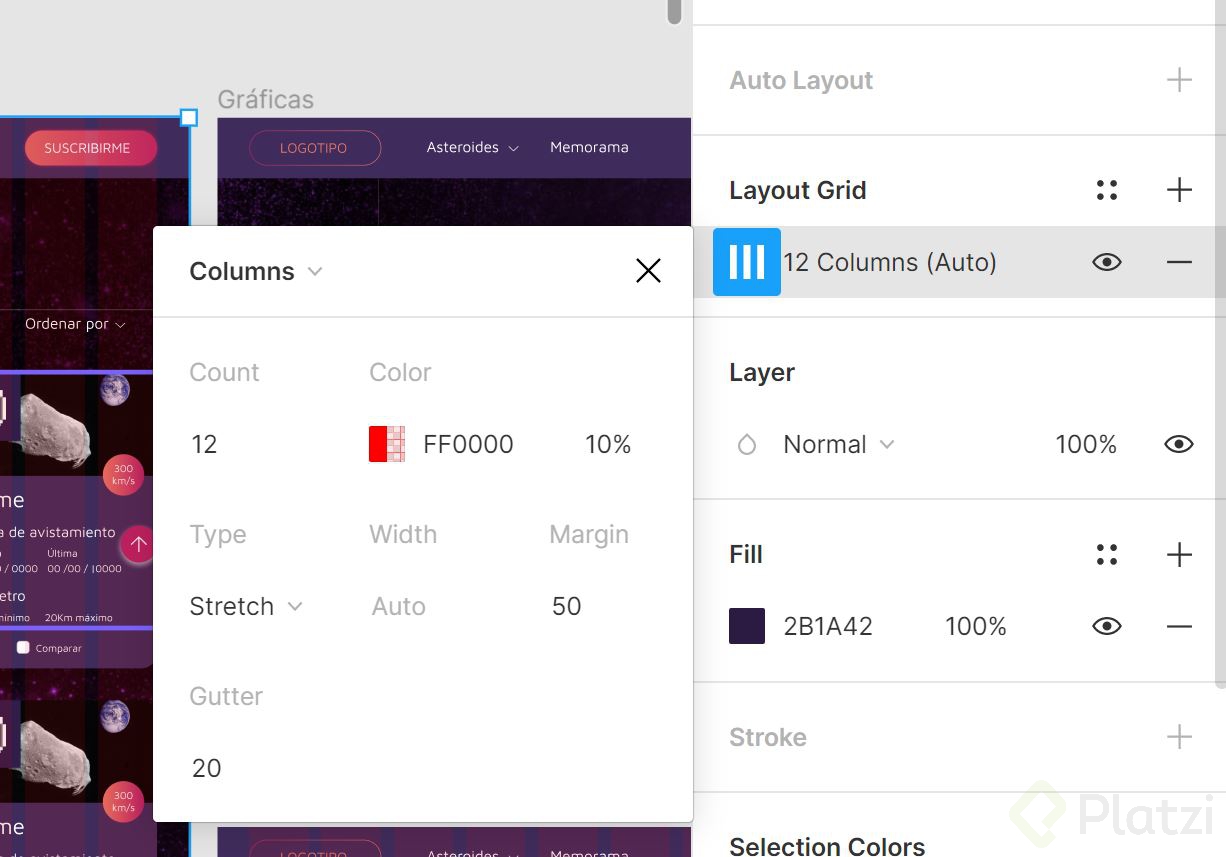
Task: Open Layout Grid styles four-dot icon
Action: tap(1106, 190)
